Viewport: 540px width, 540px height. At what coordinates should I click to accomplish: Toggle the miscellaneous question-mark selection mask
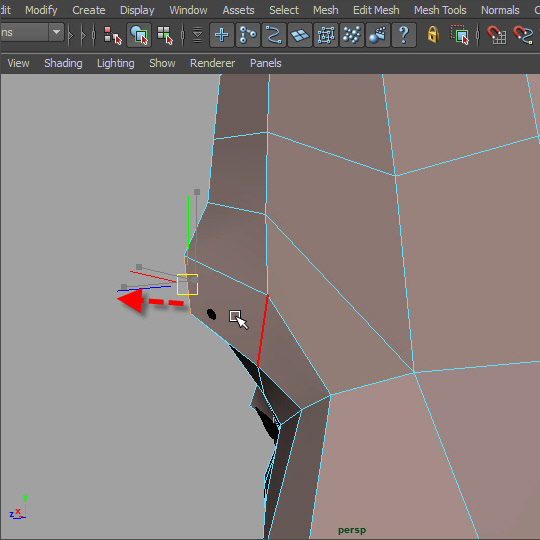[404, 35]
